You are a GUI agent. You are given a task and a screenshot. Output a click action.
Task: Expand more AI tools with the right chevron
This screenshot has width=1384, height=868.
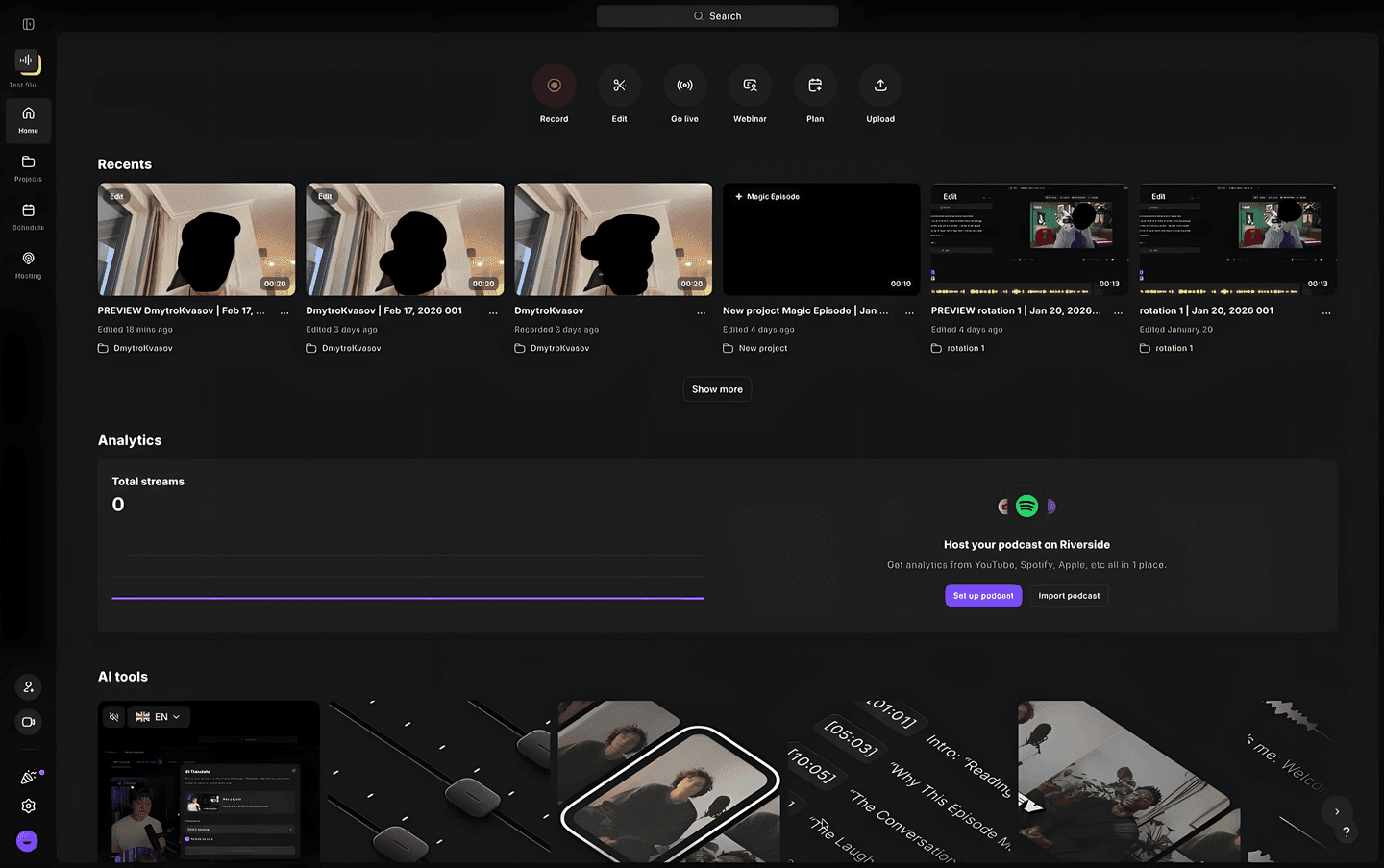pos(1336,812)
